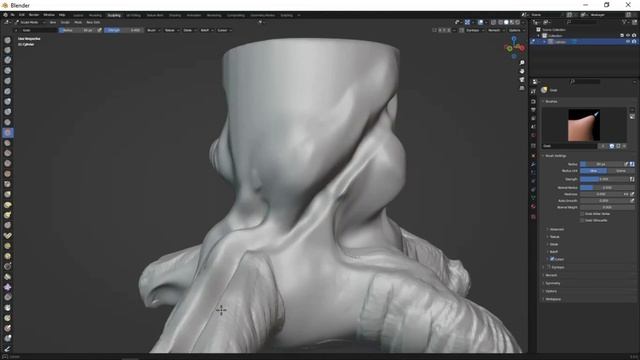Expand the Symmetry panel

pyautogui.click(x=553, y=283)
